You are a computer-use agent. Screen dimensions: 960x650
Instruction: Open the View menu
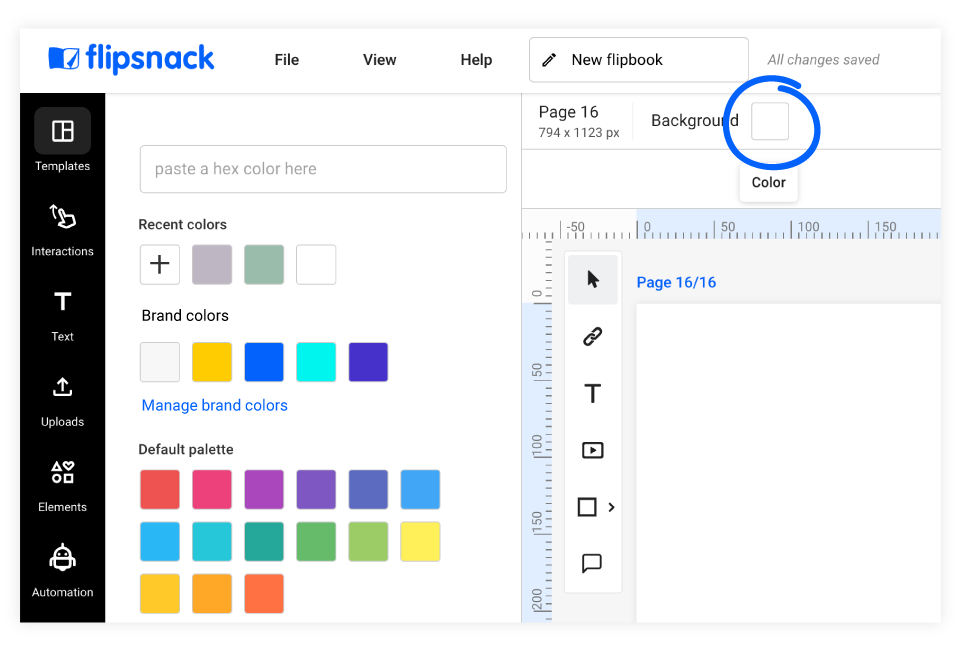coord(379,60)
